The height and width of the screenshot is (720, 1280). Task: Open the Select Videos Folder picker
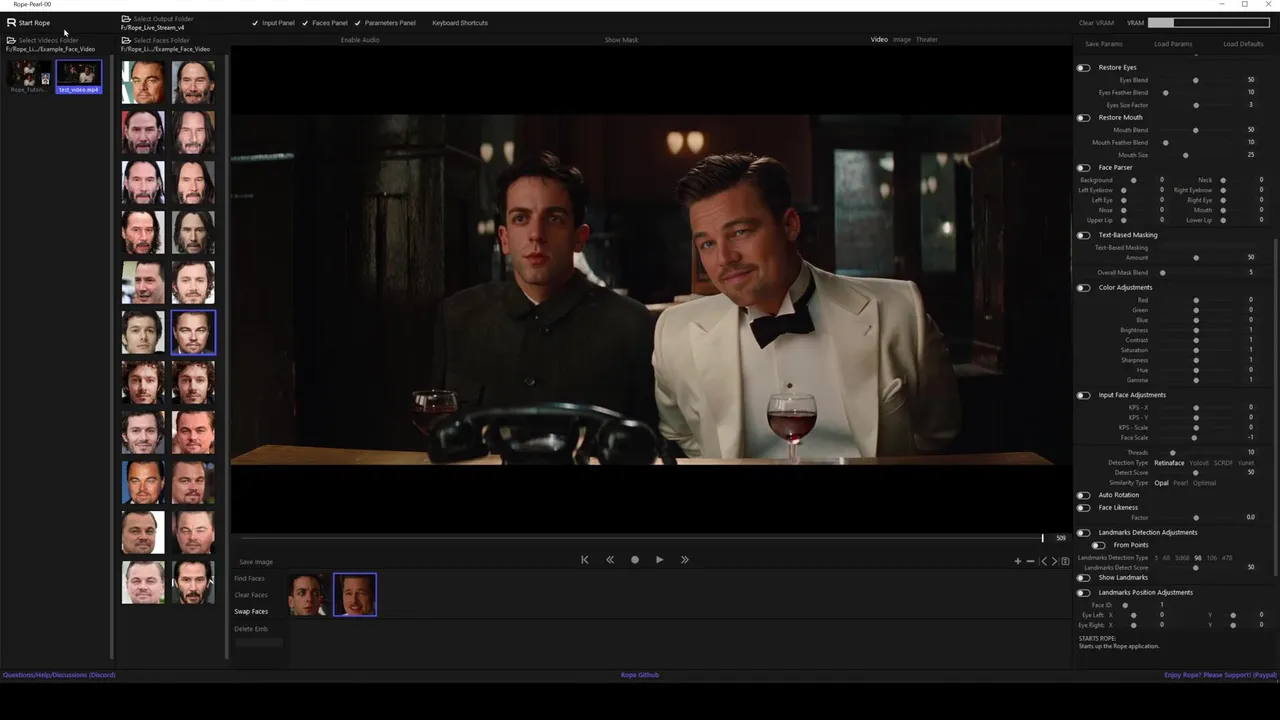click(x=42, y=41)
